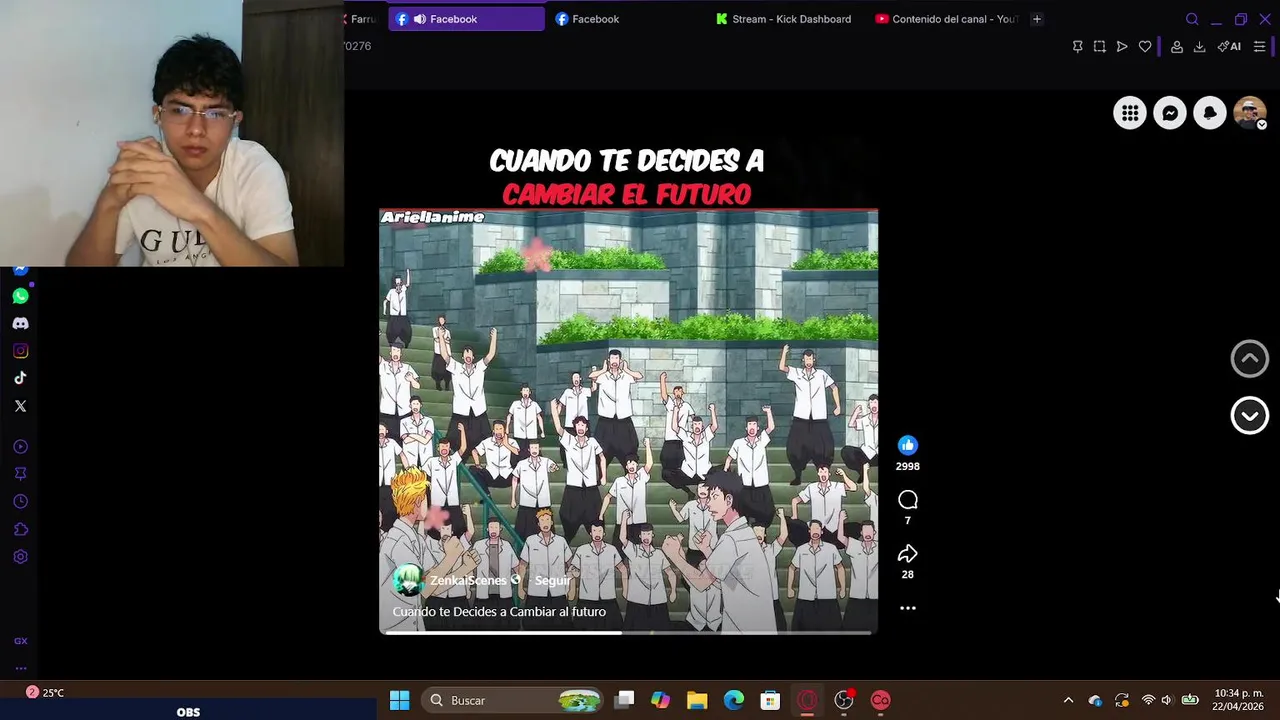Open X (Twitter) in the sidebar
This screenshot has width=1280, height=720.
click(x=20, y=406)
